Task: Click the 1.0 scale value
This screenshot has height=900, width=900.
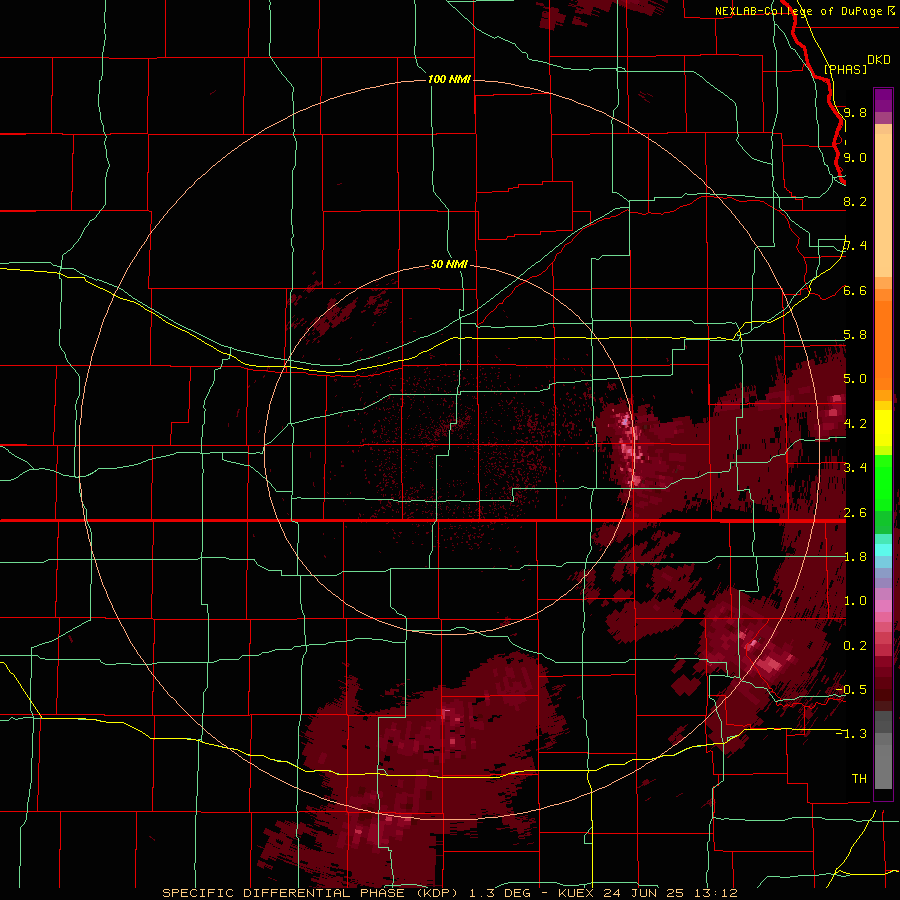Action: coord(855,601)
